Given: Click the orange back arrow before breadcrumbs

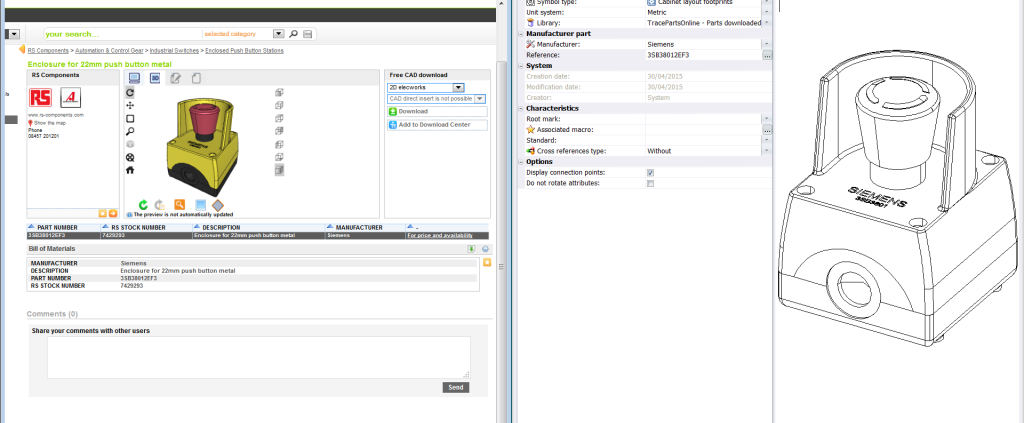Looking at the screenshot, I should pos(22,50).
